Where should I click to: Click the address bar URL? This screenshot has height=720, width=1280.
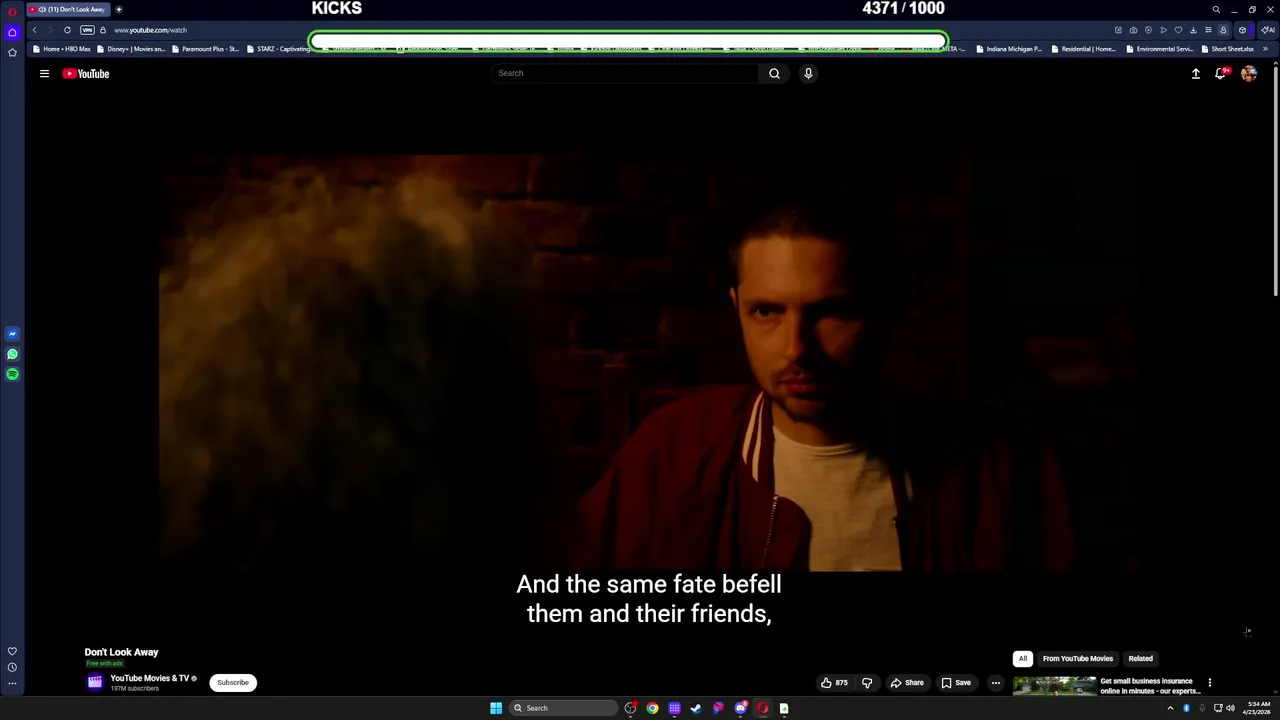pos(150,30)
